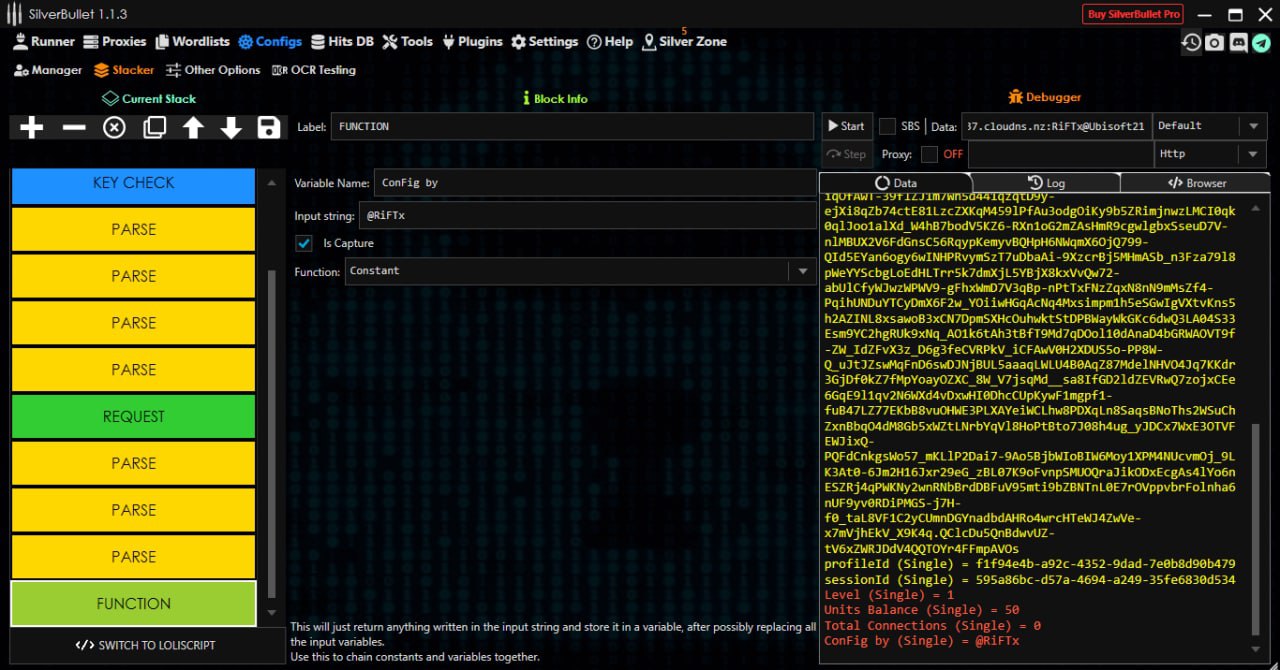Switch to the Log tab in the debugger
Image resolution: width=1280 pixels, height=670 pixels.
1045,183
